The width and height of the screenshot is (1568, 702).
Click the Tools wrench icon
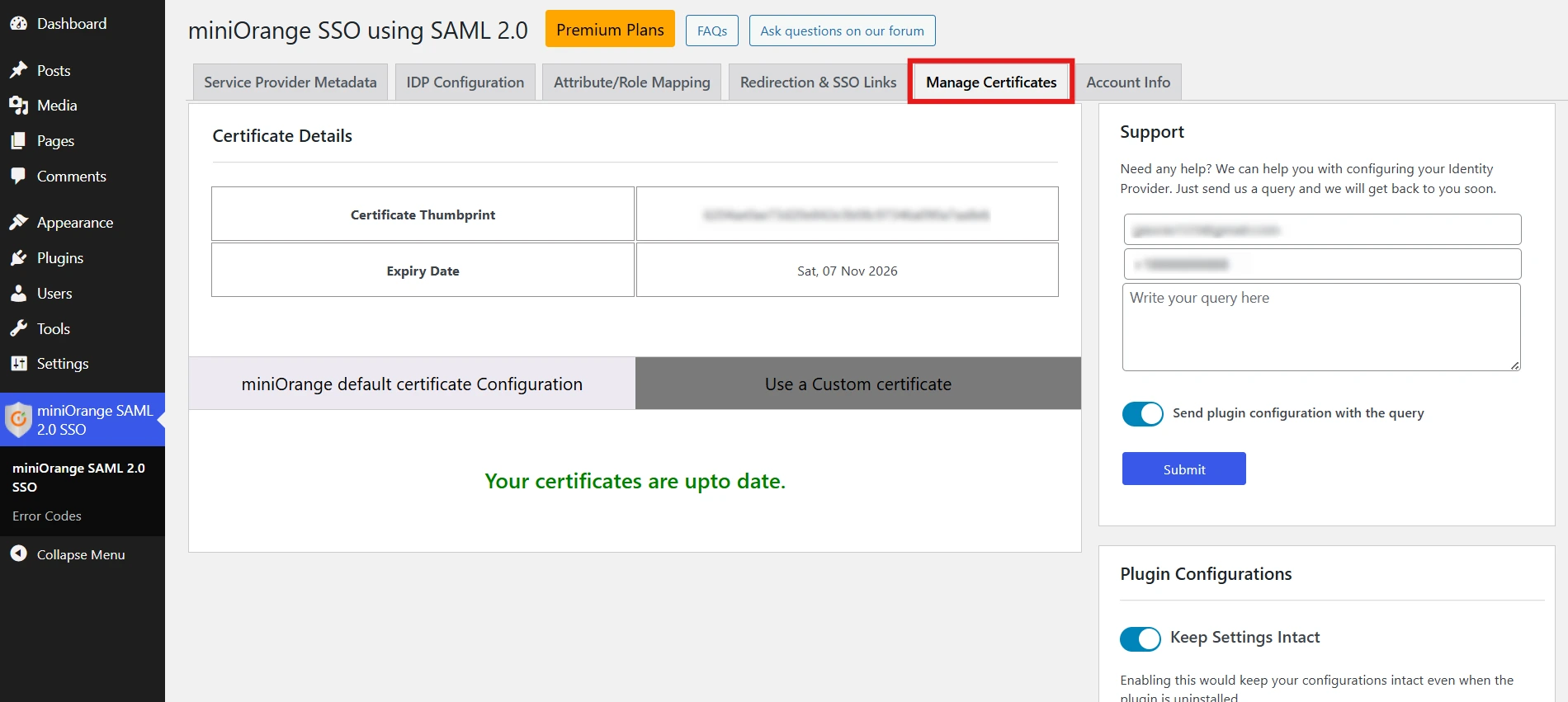click(x=18, y=328)
